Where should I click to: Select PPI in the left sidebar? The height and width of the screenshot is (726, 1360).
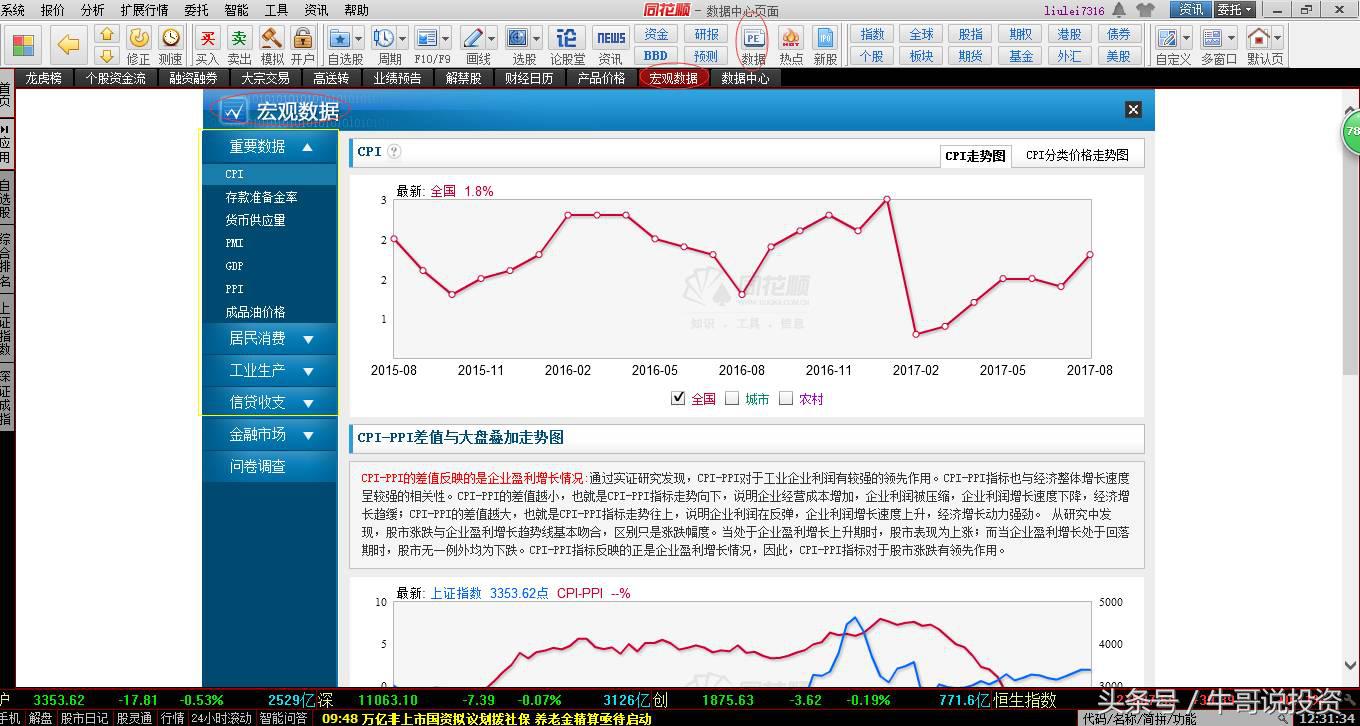click(234, 288)
